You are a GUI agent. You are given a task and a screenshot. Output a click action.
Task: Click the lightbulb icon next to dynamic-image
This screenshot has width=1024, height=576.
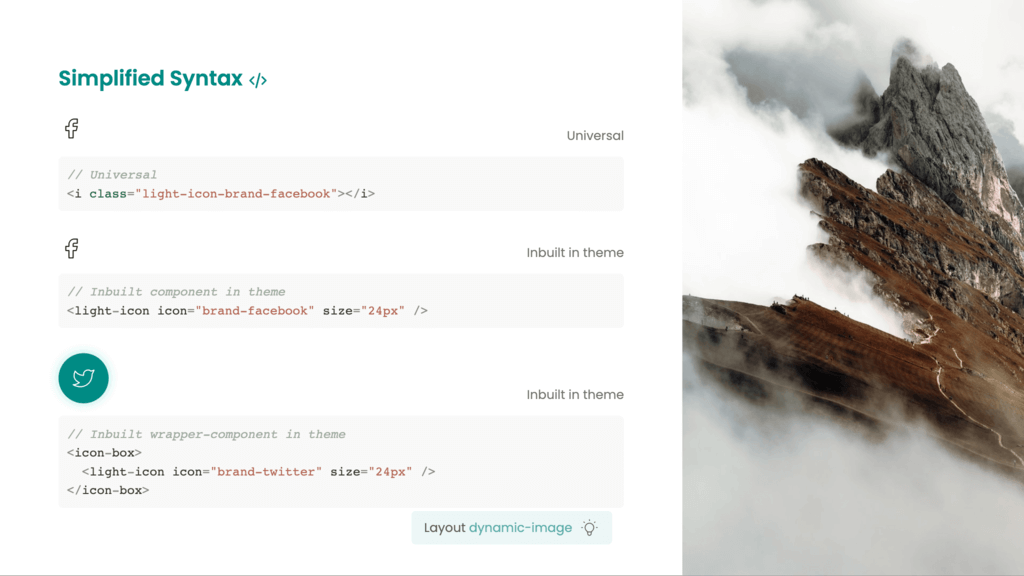click(589, 528)
